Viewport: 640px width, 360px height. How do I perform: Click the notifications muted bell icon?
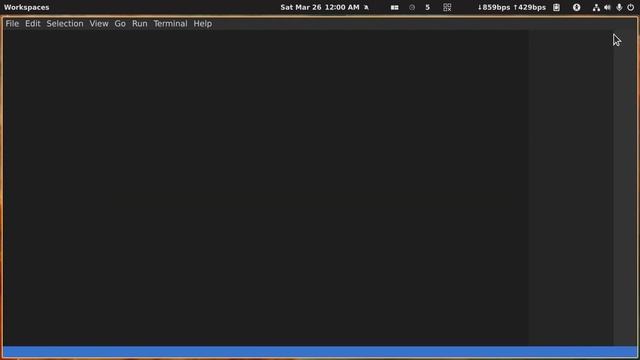click(366, 7)
